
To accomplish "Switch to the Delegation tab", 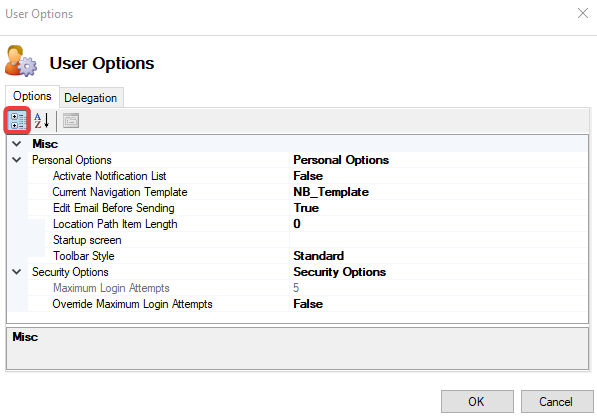I will (x=91, y=98).
